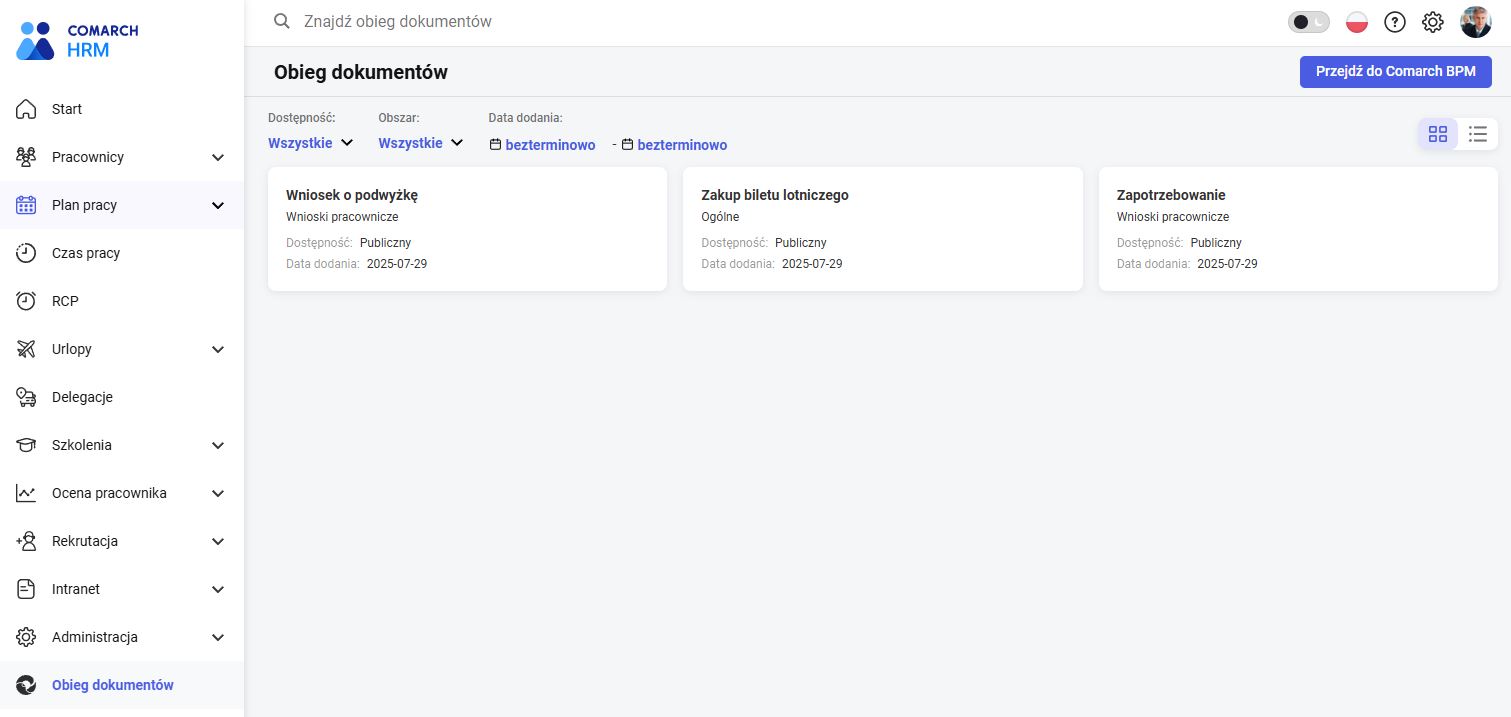Click the RCP alarm clock icon
Screen dimensions: 1511x717
pyautogui.click(x=27, y=301)
